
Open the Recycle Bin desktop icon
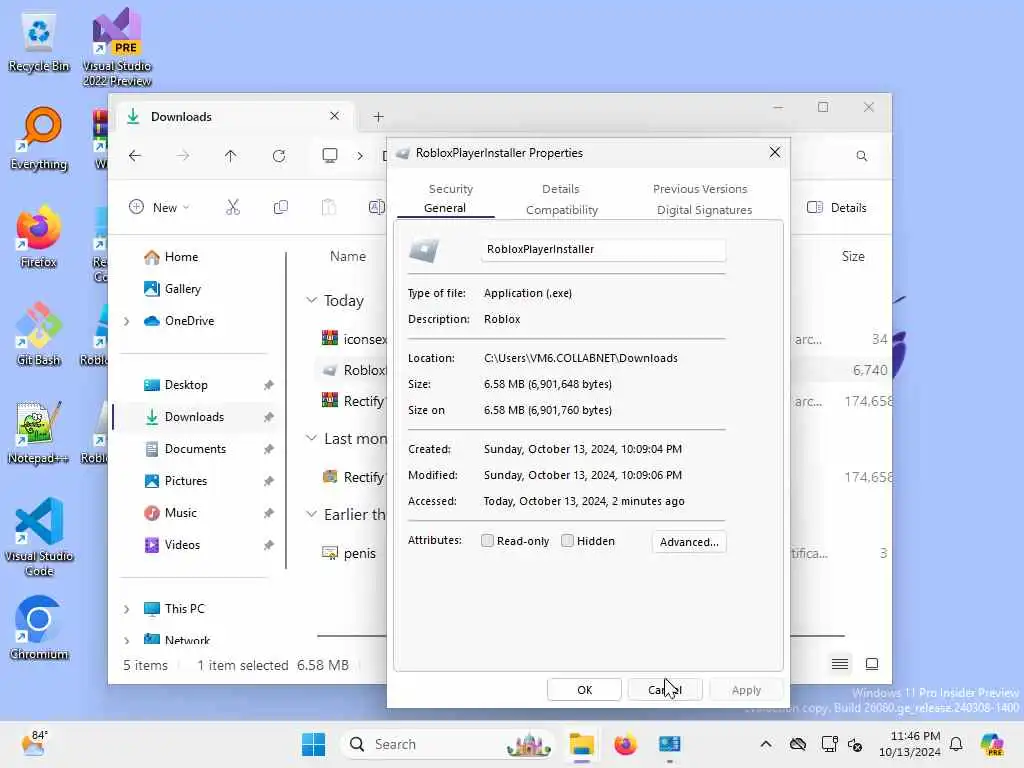pos(39,42)
